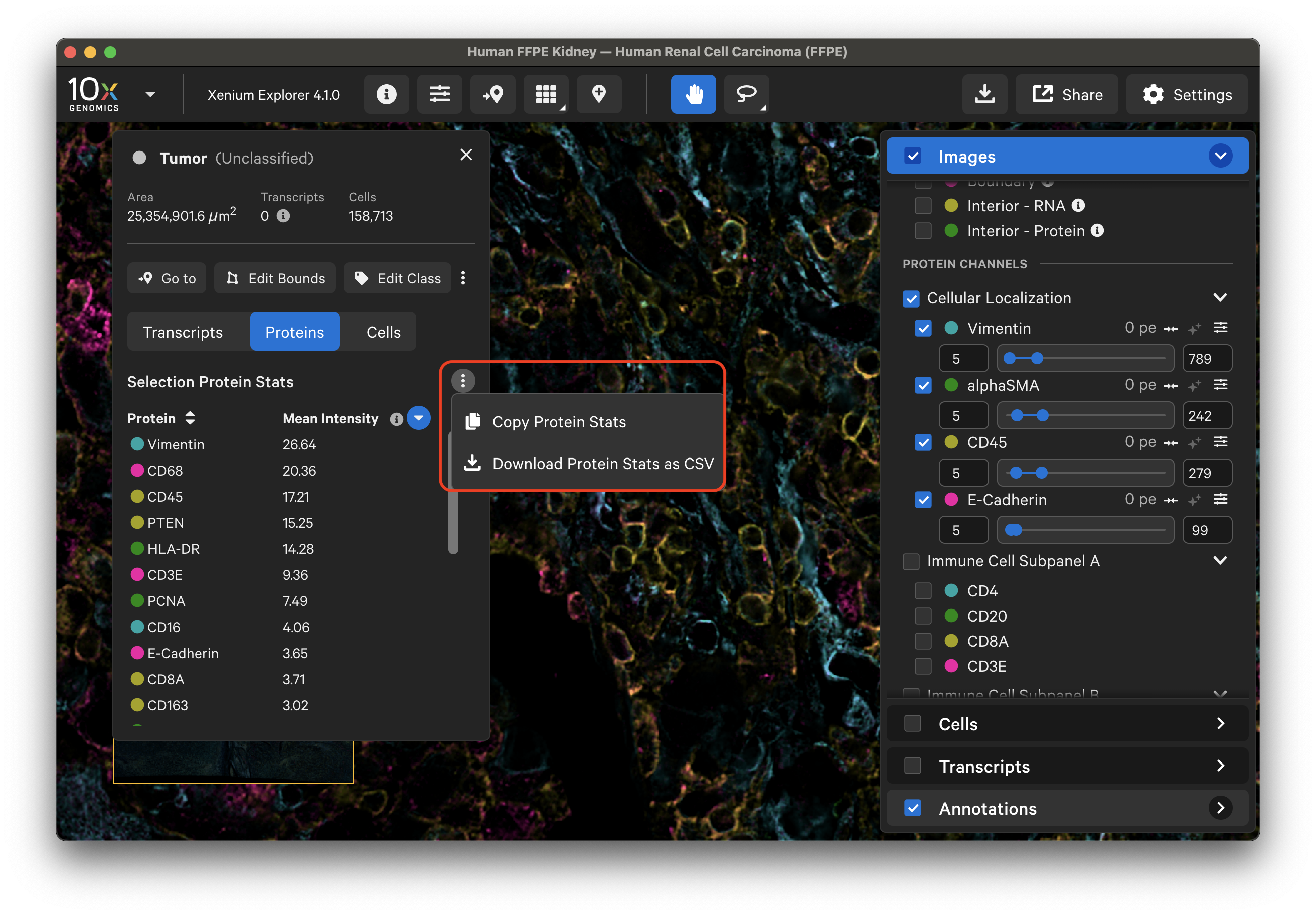Enable the Interior - RNA checkbox

[923, 206]
